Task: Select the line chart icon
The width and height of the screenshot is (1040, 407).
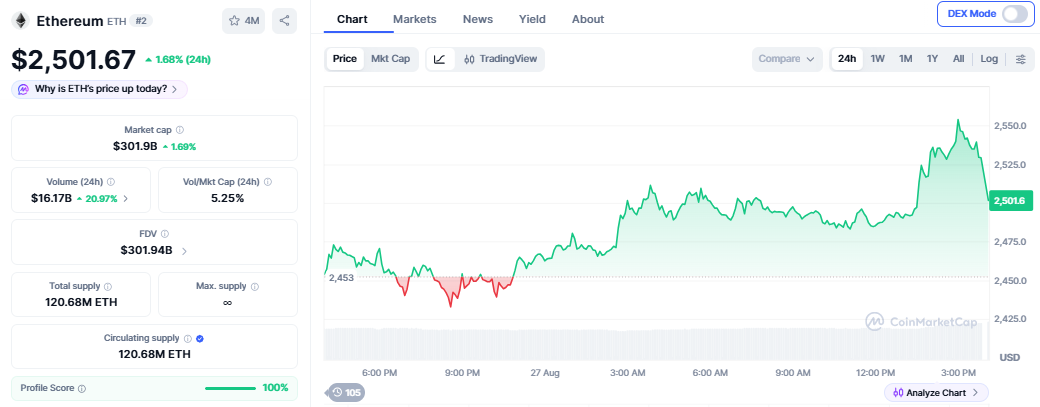Action: pyautogui.click(x=440, y=59)
